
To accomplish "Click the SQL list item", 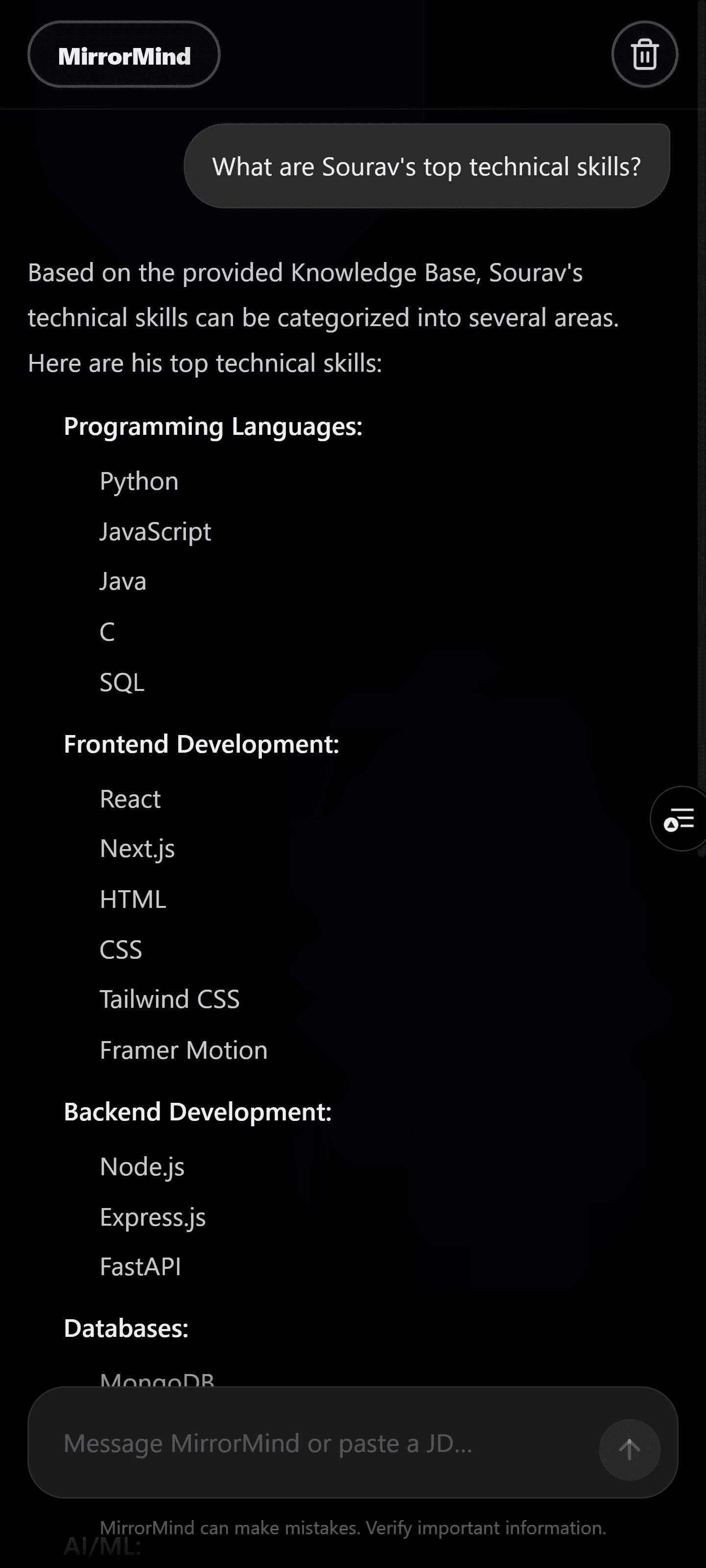I will point(122,683).
